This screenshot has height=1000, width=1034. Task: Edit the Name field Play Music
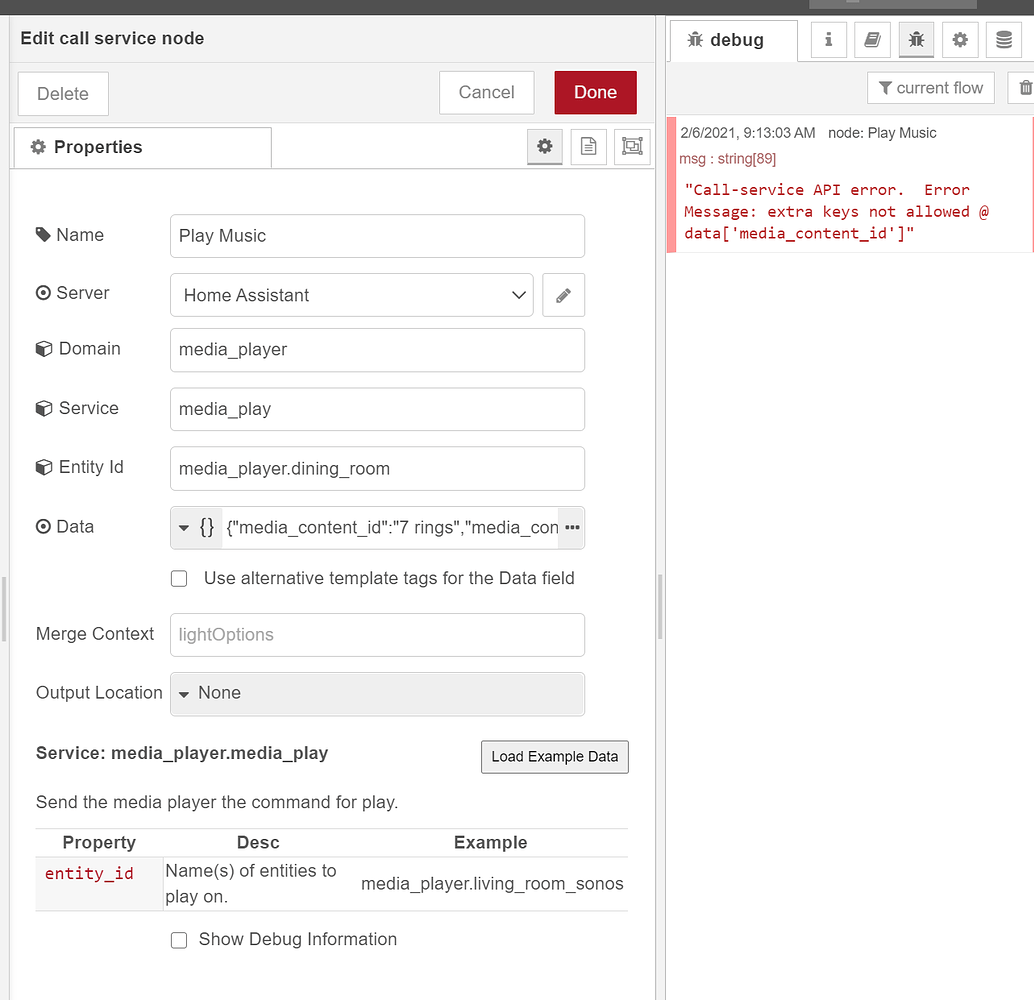[x=377, y=235]
